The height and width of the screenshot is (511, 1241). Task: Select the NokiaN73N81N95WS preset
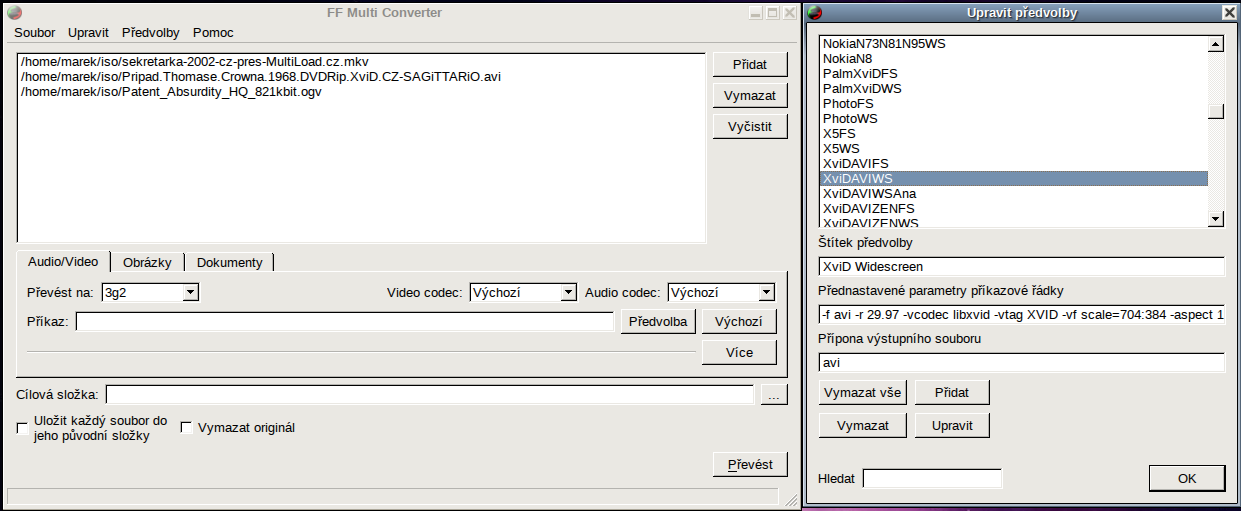[1013, 44]
